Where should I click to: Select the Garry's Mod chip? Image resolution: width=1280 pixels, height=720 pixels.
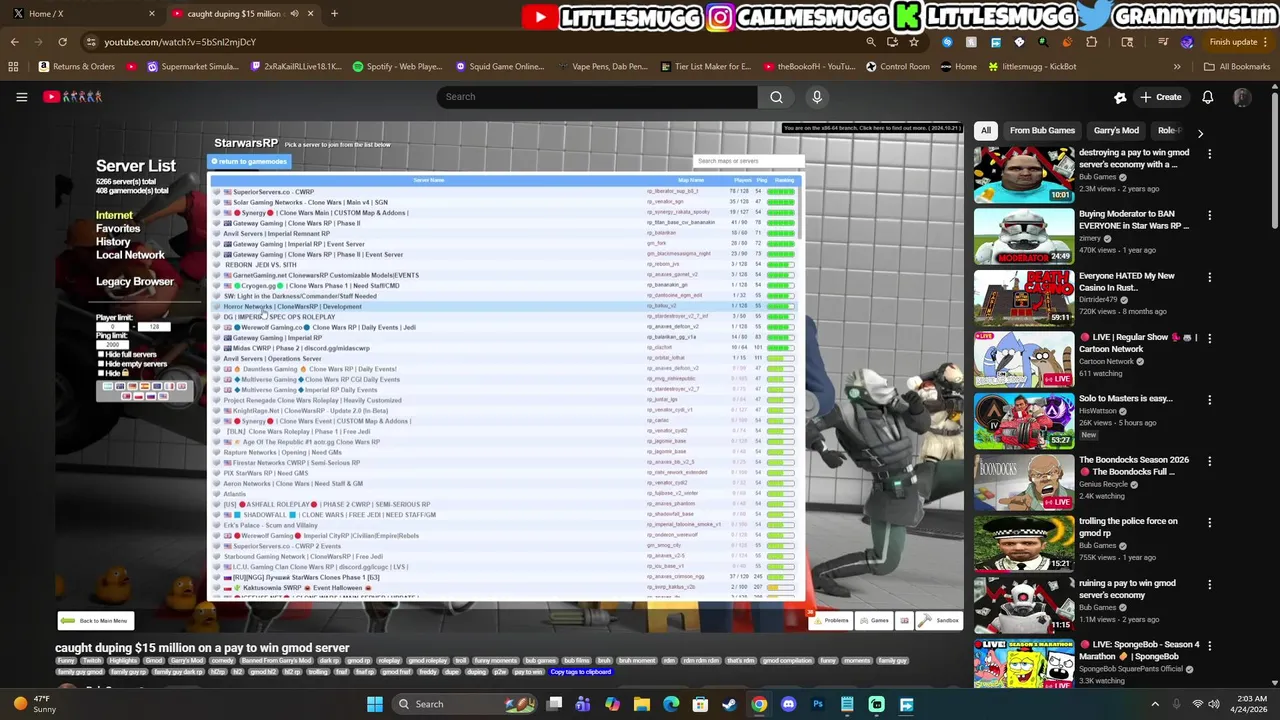click(x=1116, y=130)
